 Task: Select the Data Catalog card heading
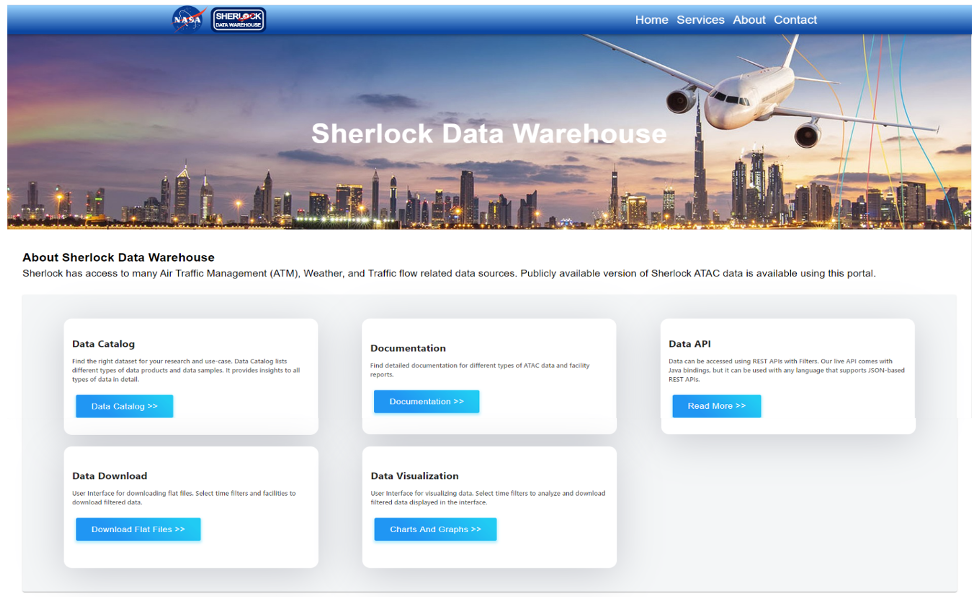103,344
